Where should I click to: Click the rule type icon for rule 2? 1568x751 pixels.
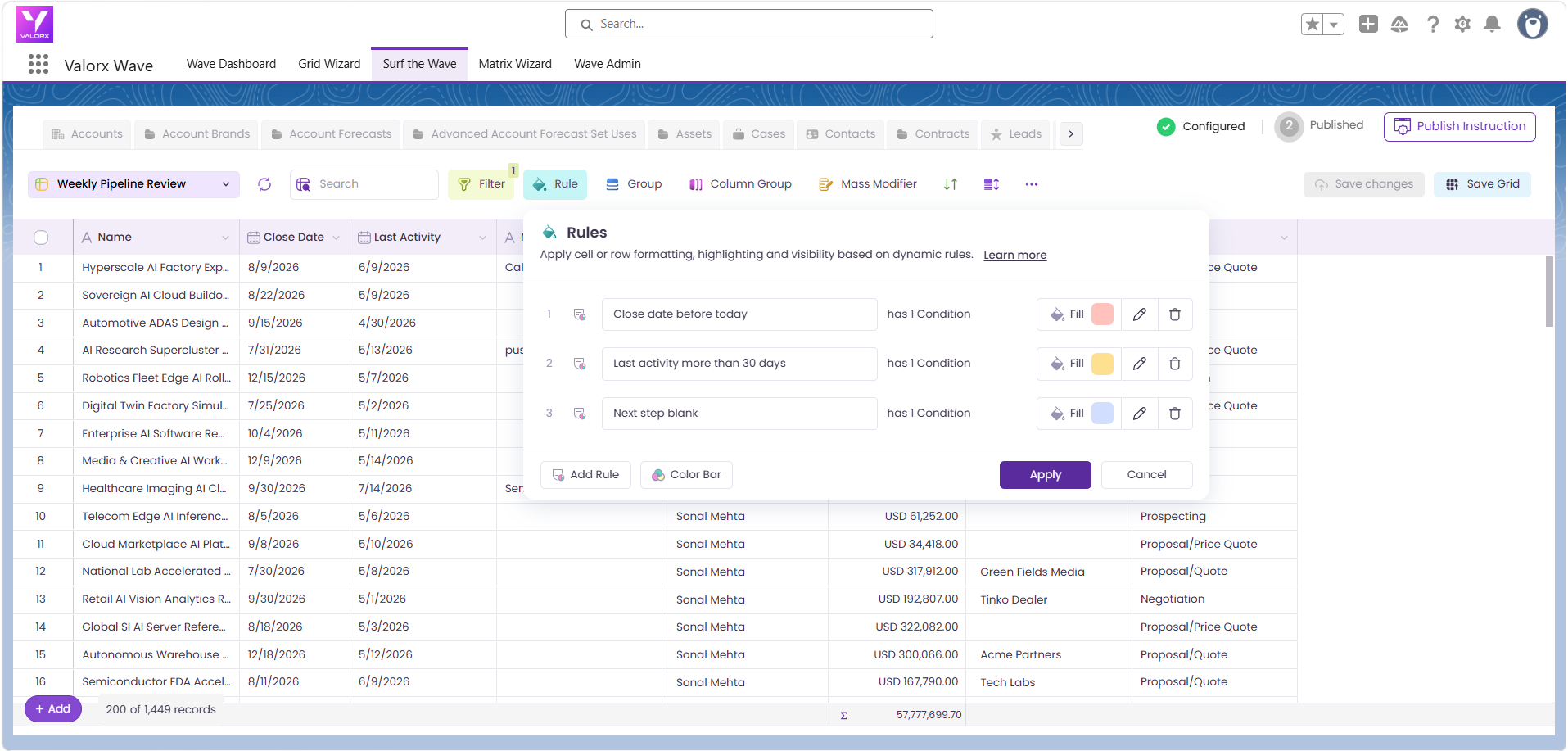coord(580,364)
